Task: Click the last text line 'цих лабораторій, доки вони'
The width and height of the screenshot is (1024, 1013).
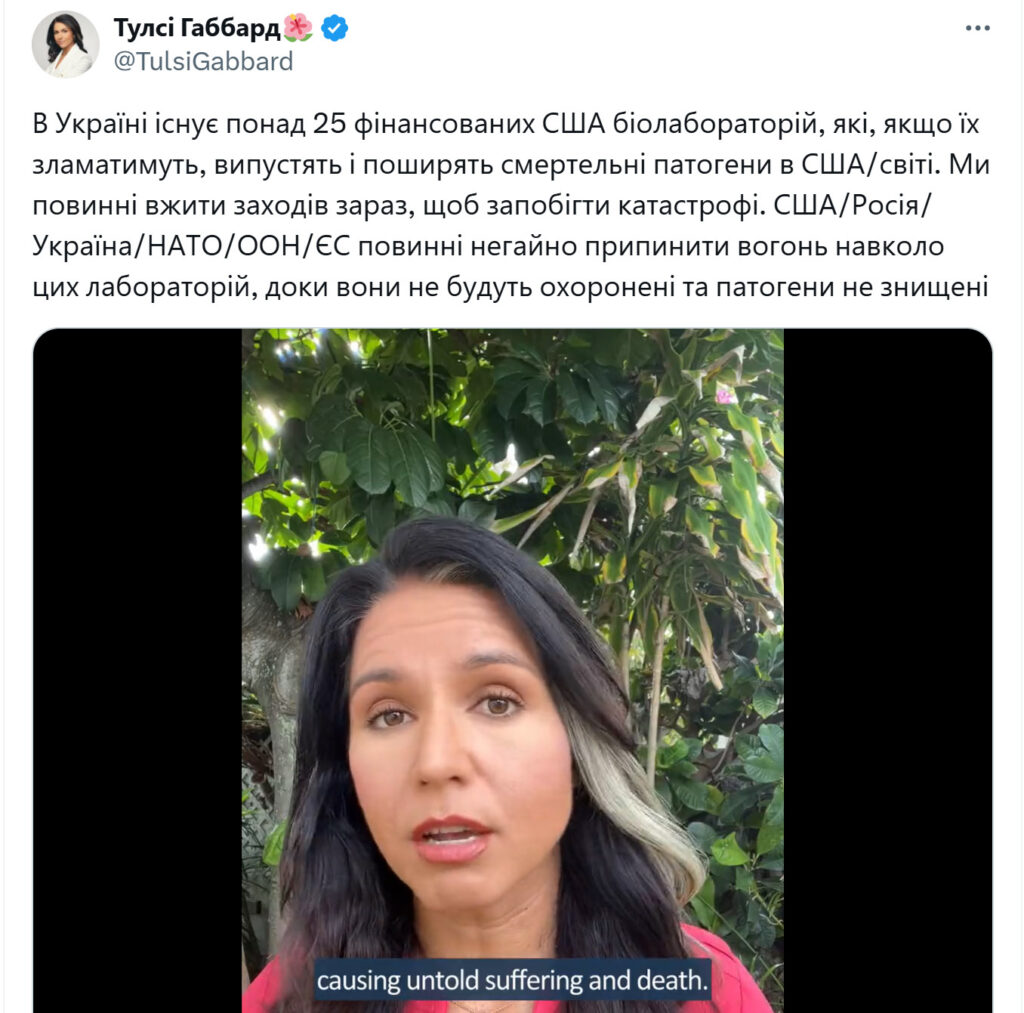Action: pyautogui.click(x=510, y=287)
